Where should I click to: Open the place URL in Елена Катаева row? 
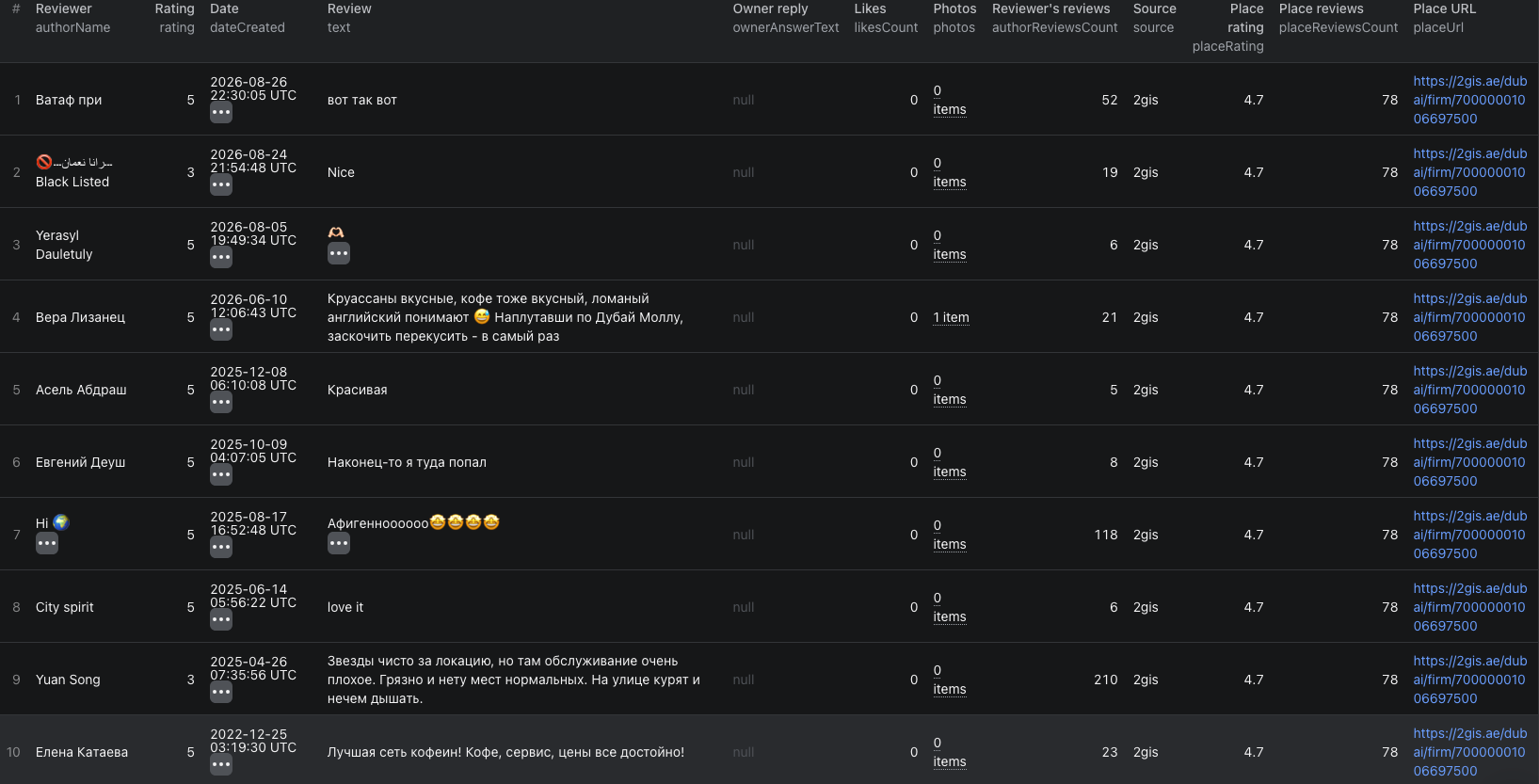pyautogui.click(x=1470, y=752)
